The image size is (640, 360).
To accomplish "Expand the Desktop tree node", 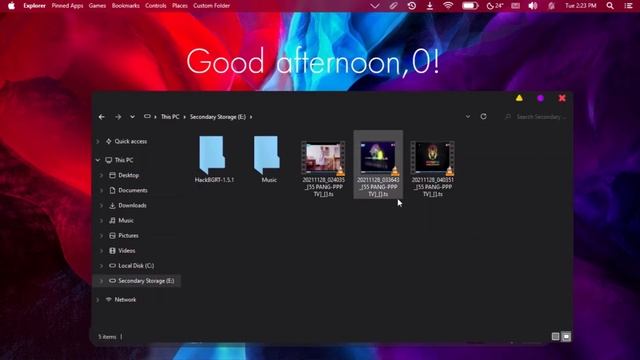I will click(101, 175).
